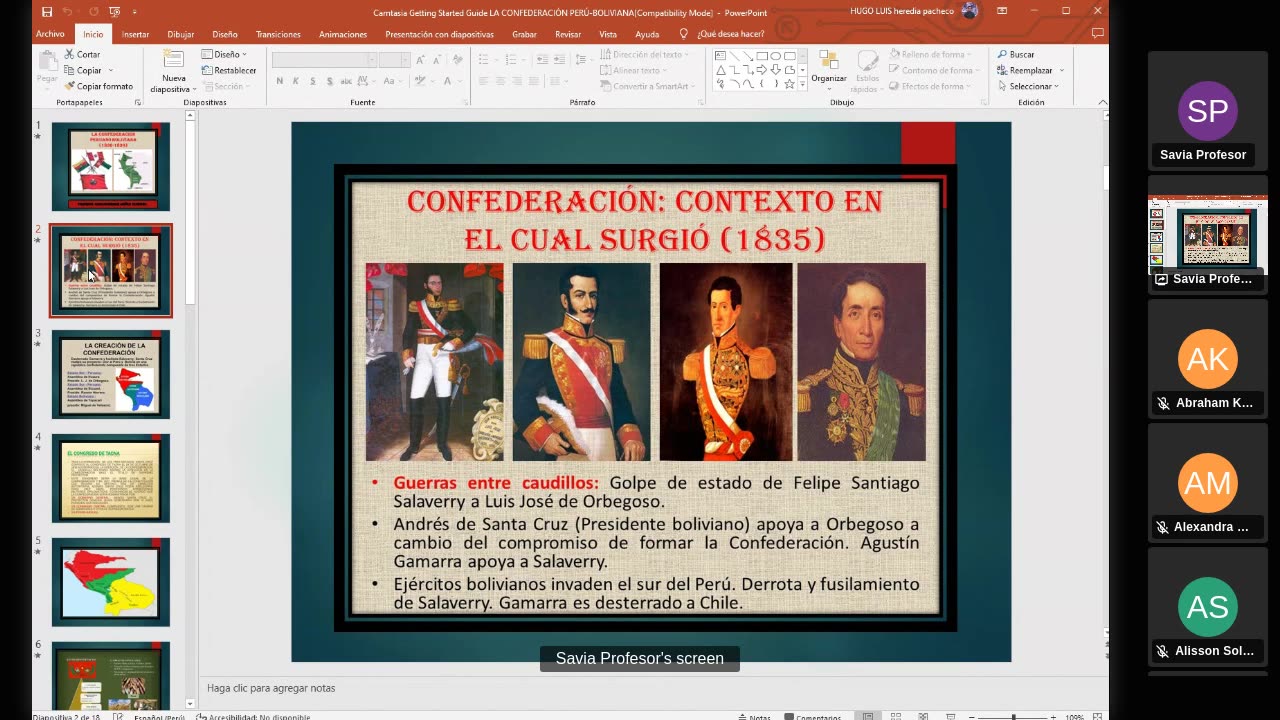Click muted microphone on Abraham K tile
This screenshot has height=720, width=1280.
1163,403
